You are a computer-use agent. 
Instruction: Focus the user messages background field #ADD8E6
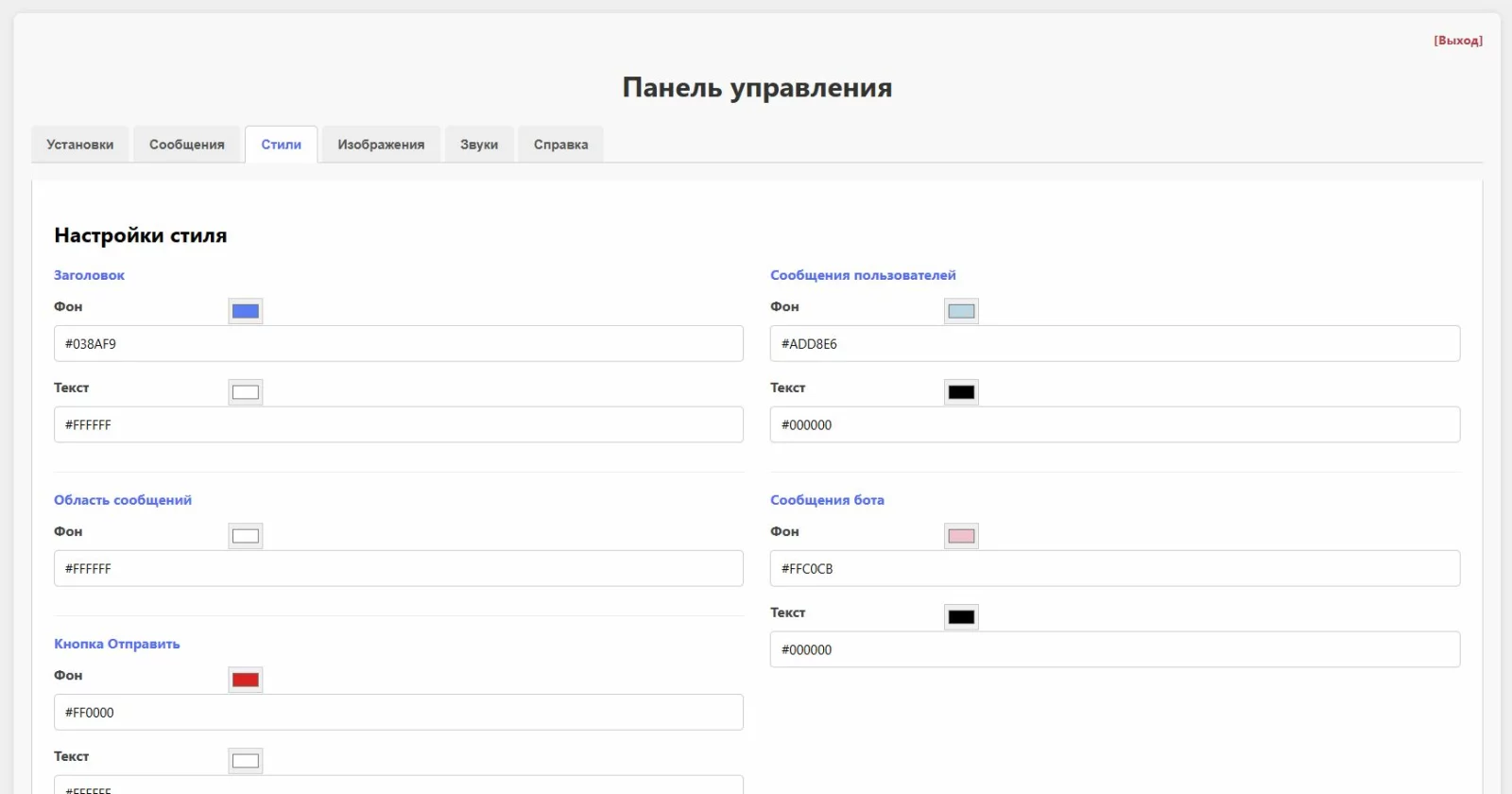point(1114,344)
